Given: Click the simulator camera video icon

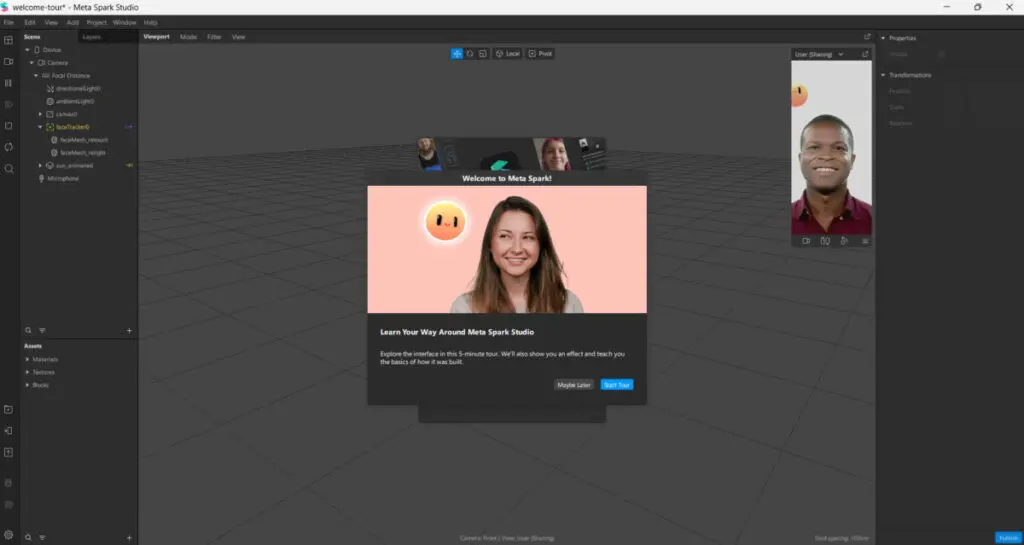Looking at the screenshot, I should 806,241.
